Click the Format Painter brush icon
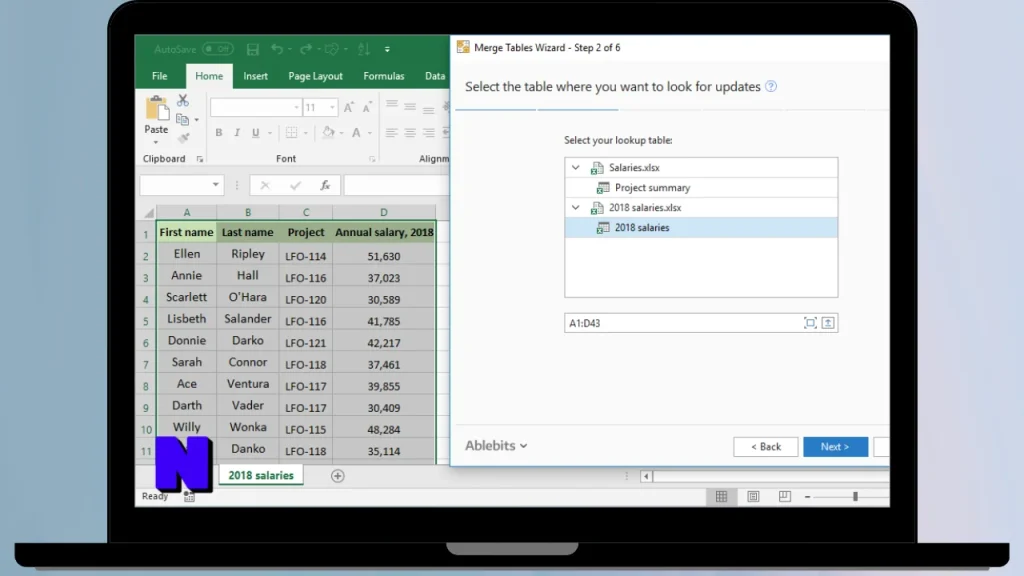The image size is (1024, 576). [184, 138]
